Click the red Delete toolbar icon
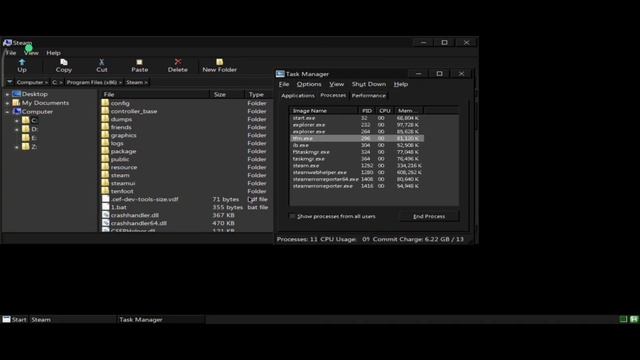 (178, 62)
